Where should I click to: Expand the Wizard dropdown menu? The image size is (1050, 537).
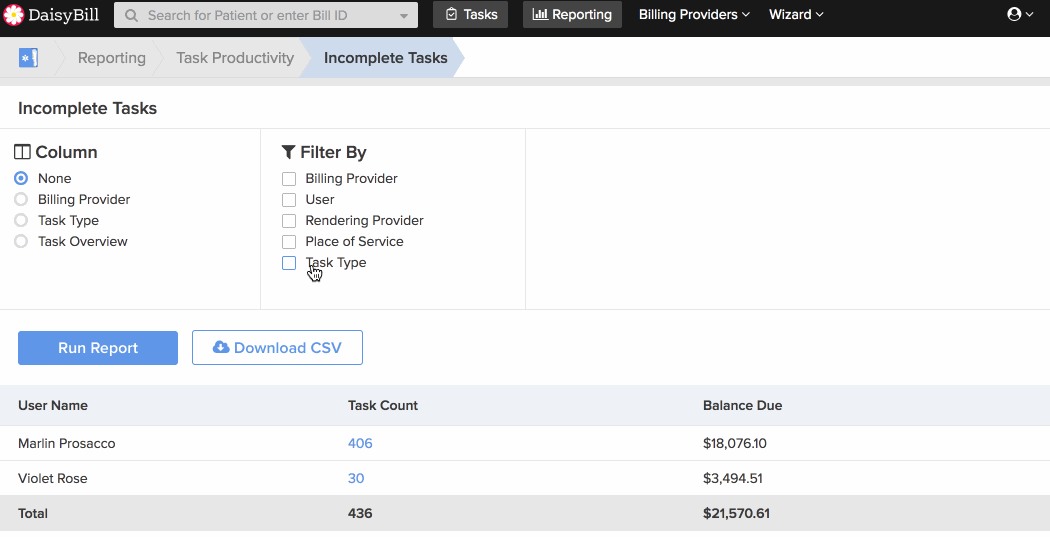click(x=796, y=15)
